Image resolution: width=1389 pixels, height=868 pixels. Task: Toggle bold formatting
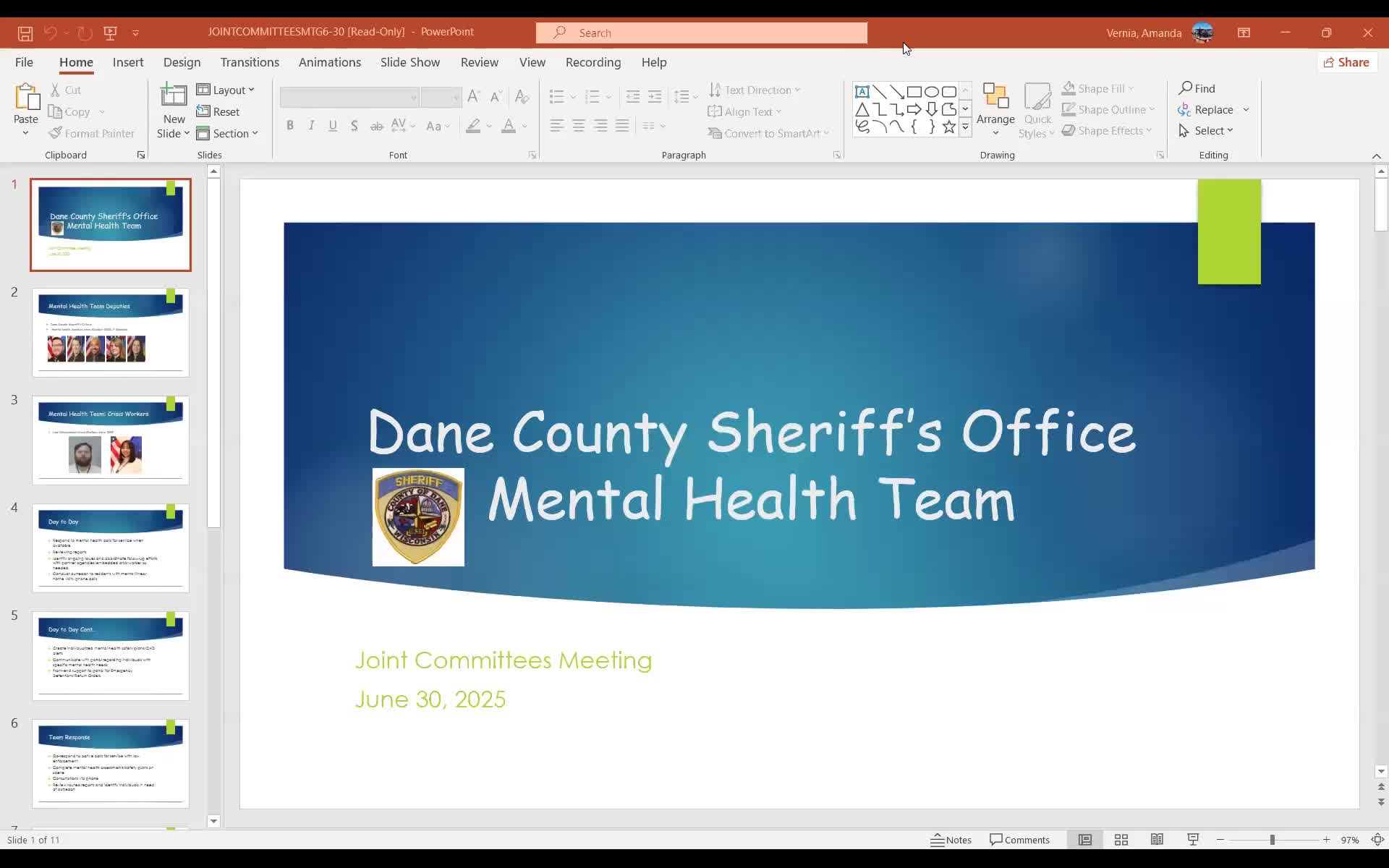(290, 124)
